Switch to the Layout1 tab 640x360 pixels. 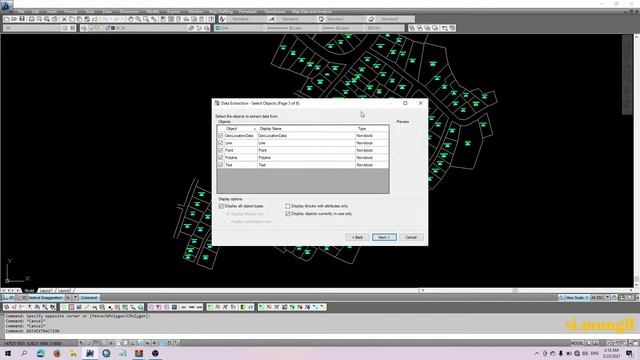click(x=46, y=291)
